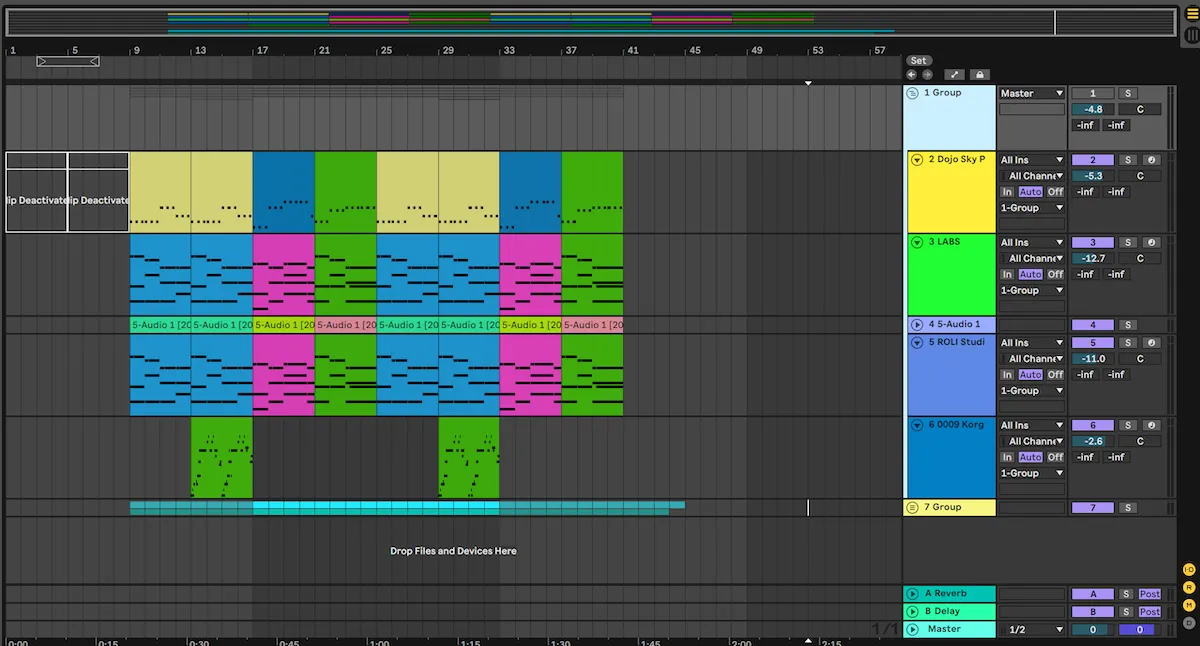Set track 3 monitor to Auto
The image size is (1200, 646).
[1030, 274]
